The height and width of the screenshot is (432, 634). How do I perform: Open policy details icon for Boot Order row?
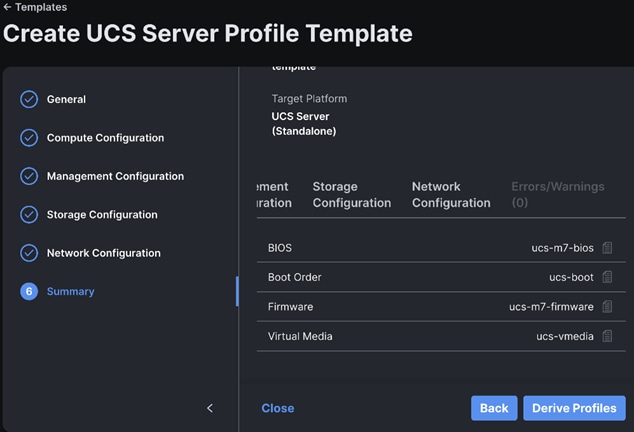(x=607, y=277)
